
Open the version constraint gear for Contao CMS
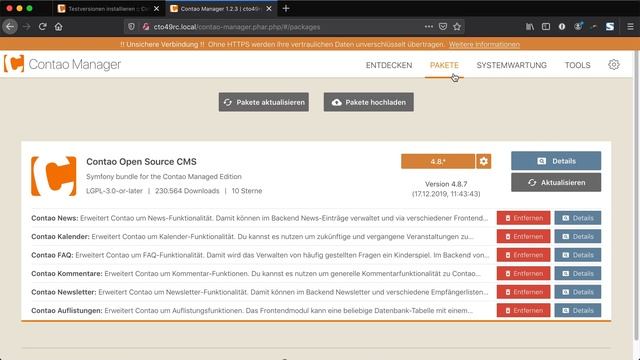[484, 161]
